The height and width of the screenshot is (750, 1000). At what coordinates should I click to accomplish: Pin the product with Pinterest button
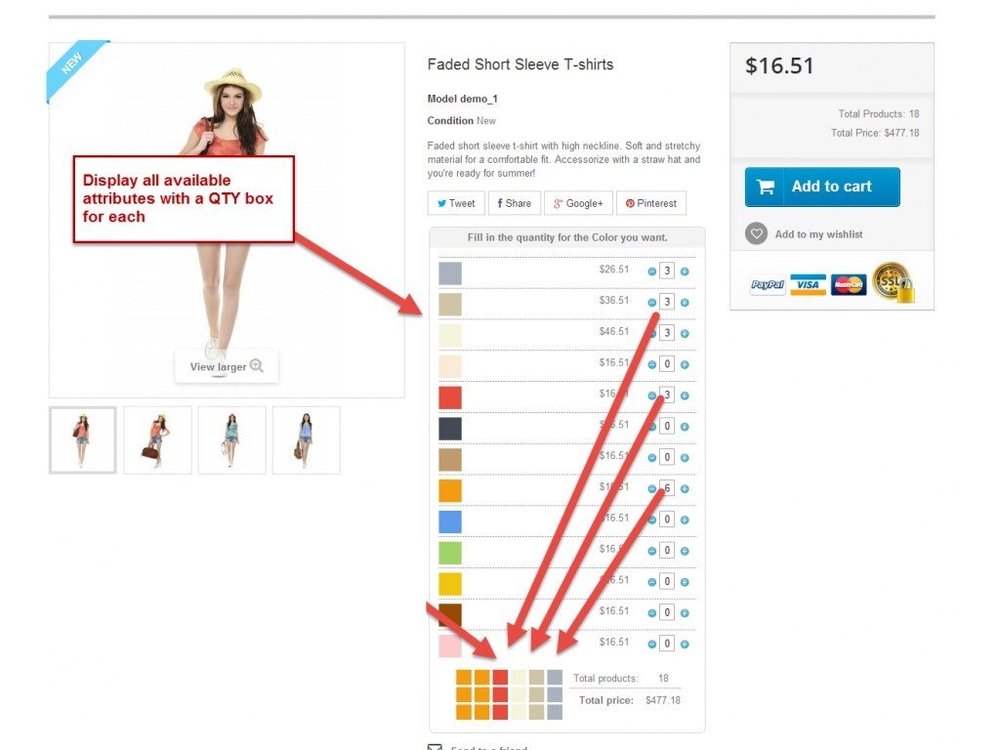coord(651,203)
